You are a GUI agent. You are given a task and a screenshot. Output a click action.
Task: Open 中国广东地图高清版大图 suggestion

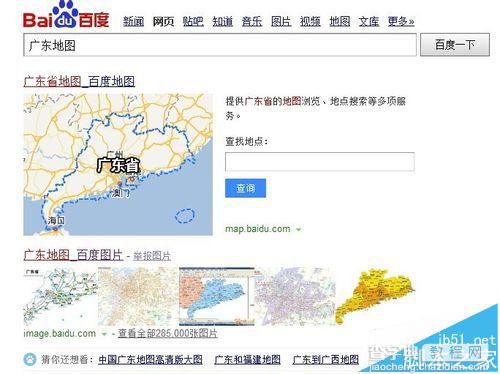pos(150,360)
